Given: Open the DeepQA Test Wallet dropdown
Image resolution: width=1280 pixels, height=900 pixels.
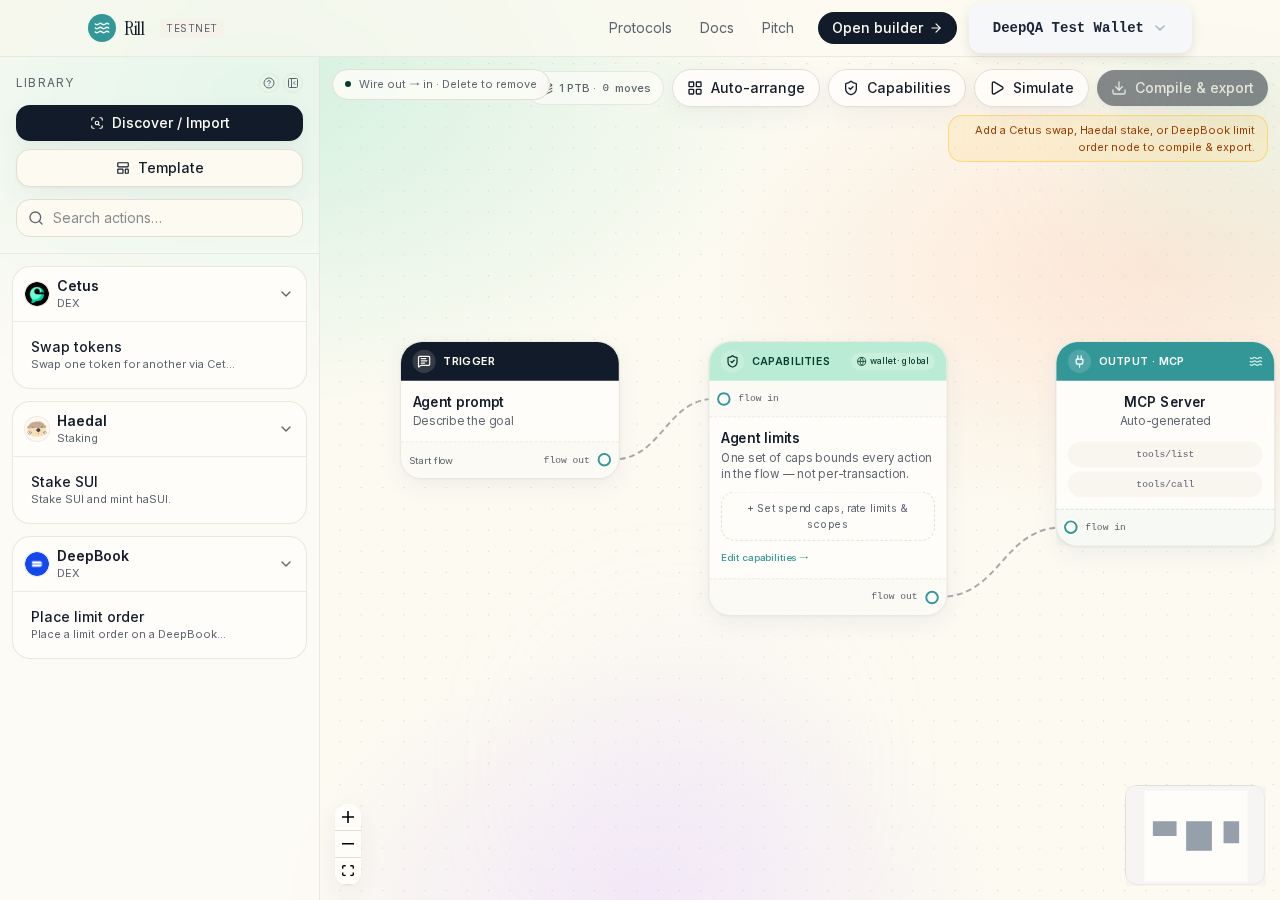Looking at the screenshot, I should pyautogui.click(x=1080, y=28).
